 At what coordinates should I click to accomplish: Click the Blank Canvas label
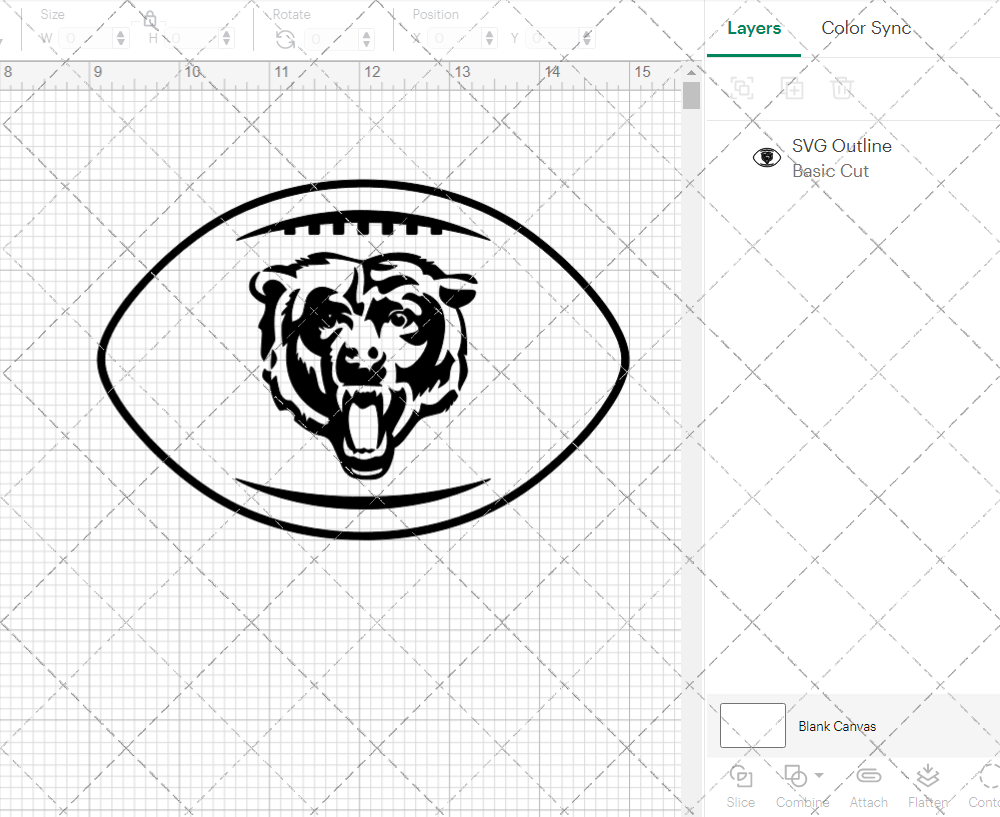[837, 726]
